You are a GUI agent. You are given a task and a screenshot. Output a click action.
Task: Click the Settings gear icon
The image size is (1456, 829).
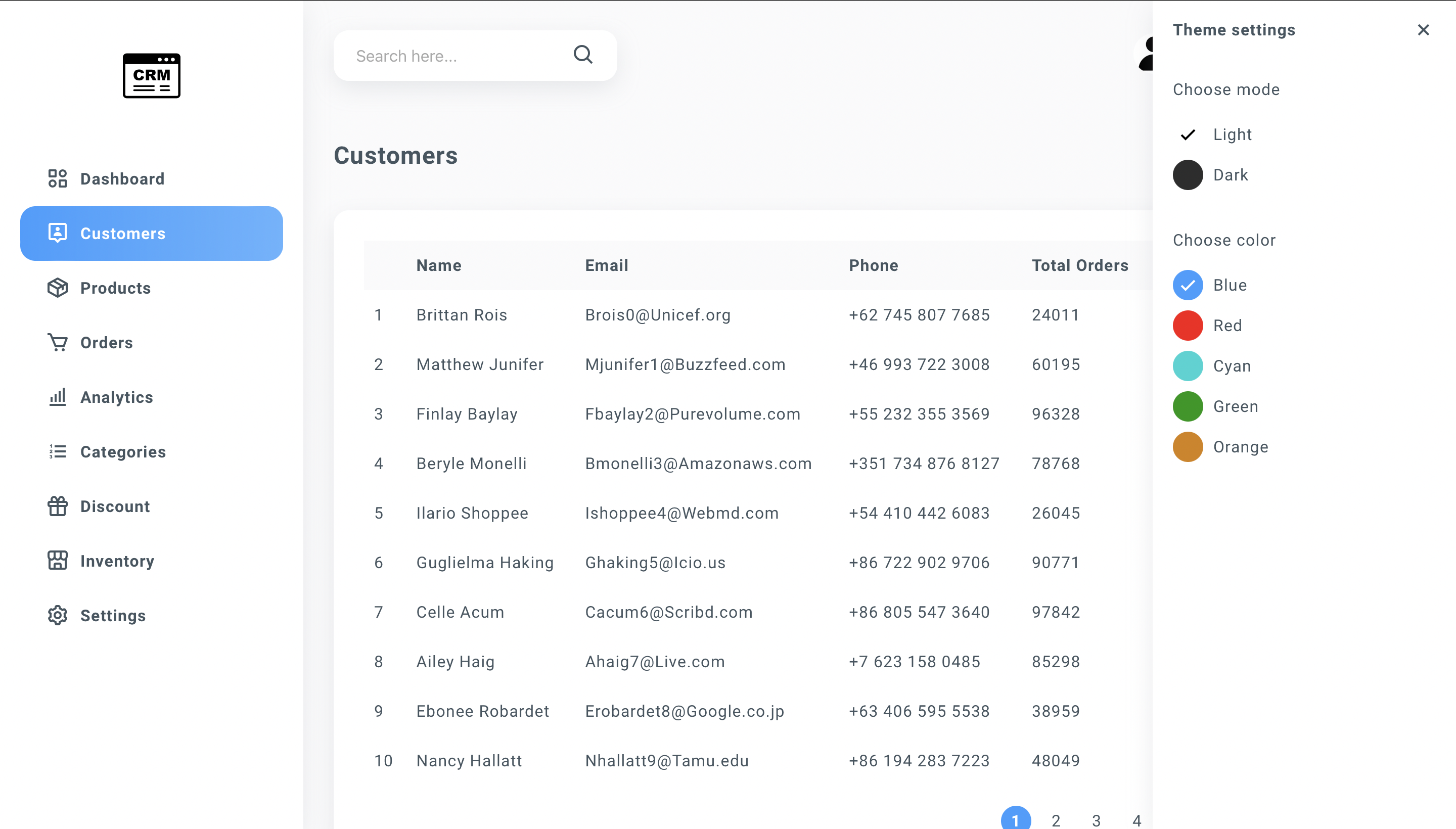coord(57,616)
